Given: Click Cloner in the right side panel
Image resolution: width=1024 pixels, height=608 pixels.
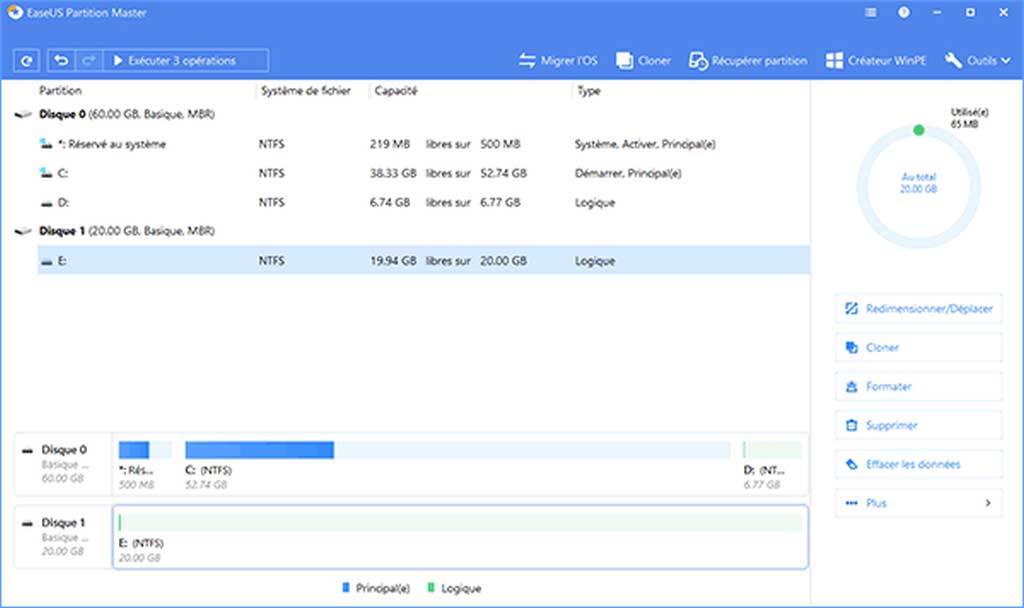Looking at the screenshot, I should tap(918, 347).
